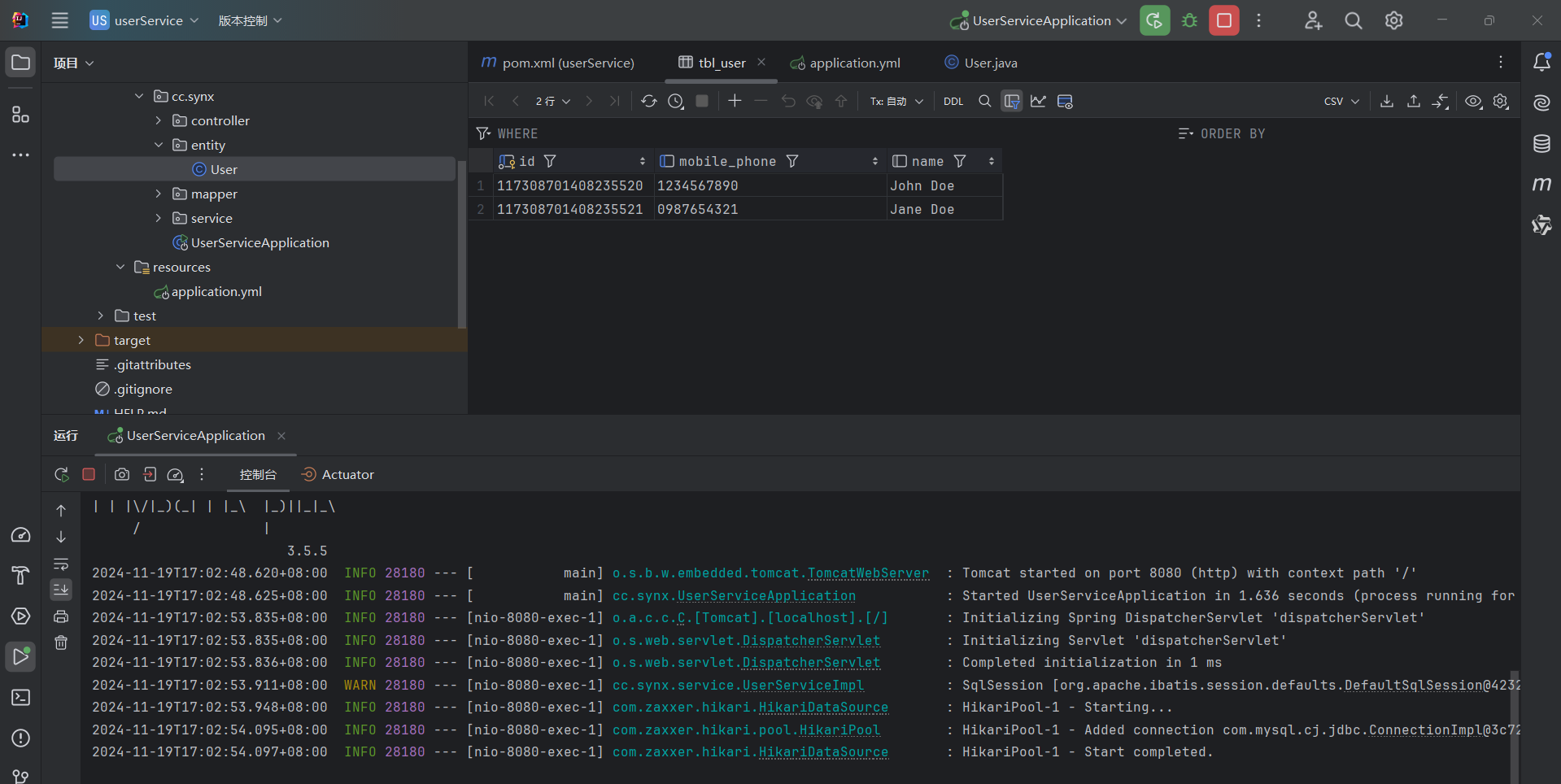Toggle scroll to end of console

tap(61, 590)
